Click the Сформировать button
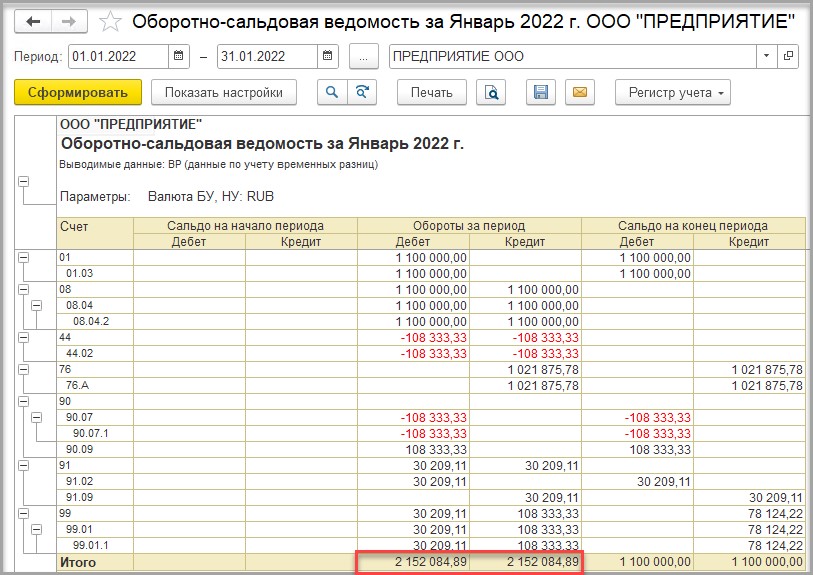 [78, 92]
